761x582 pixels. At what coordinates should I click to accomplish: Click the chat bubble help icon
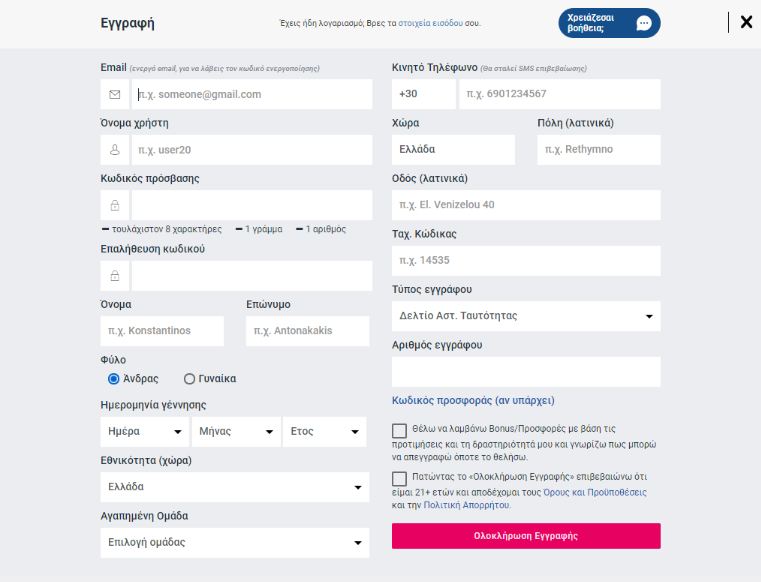644,23
